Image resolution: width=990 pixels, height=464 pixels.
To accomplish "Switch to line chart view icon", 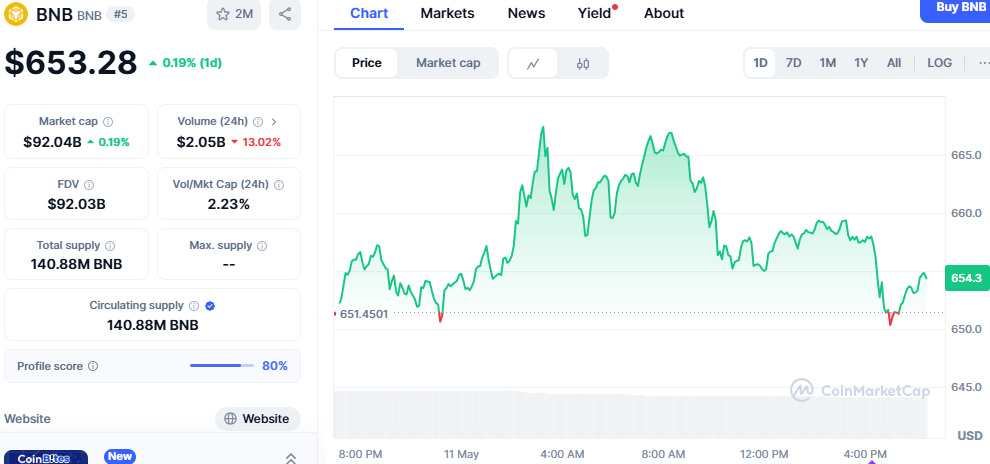I will [x=534, y=63].
